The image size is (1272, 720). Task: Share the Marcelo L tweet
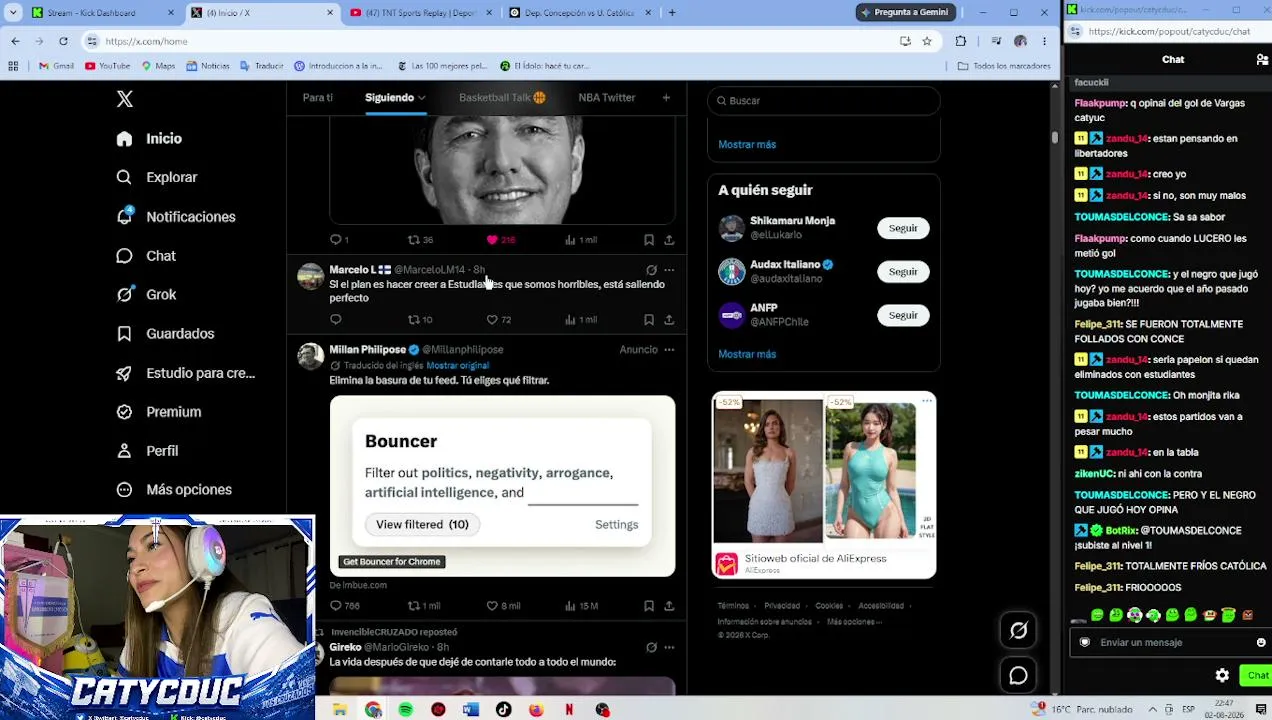(669, 319)
